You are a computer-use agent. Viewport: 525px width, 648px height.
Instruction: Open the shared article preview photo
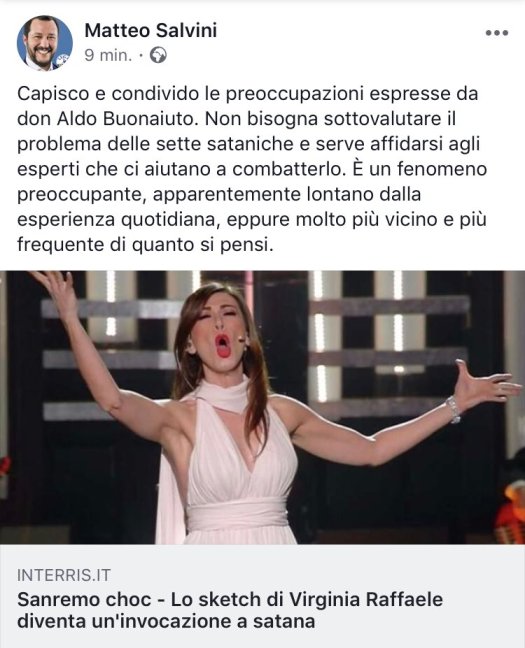[x=262, y=407]
